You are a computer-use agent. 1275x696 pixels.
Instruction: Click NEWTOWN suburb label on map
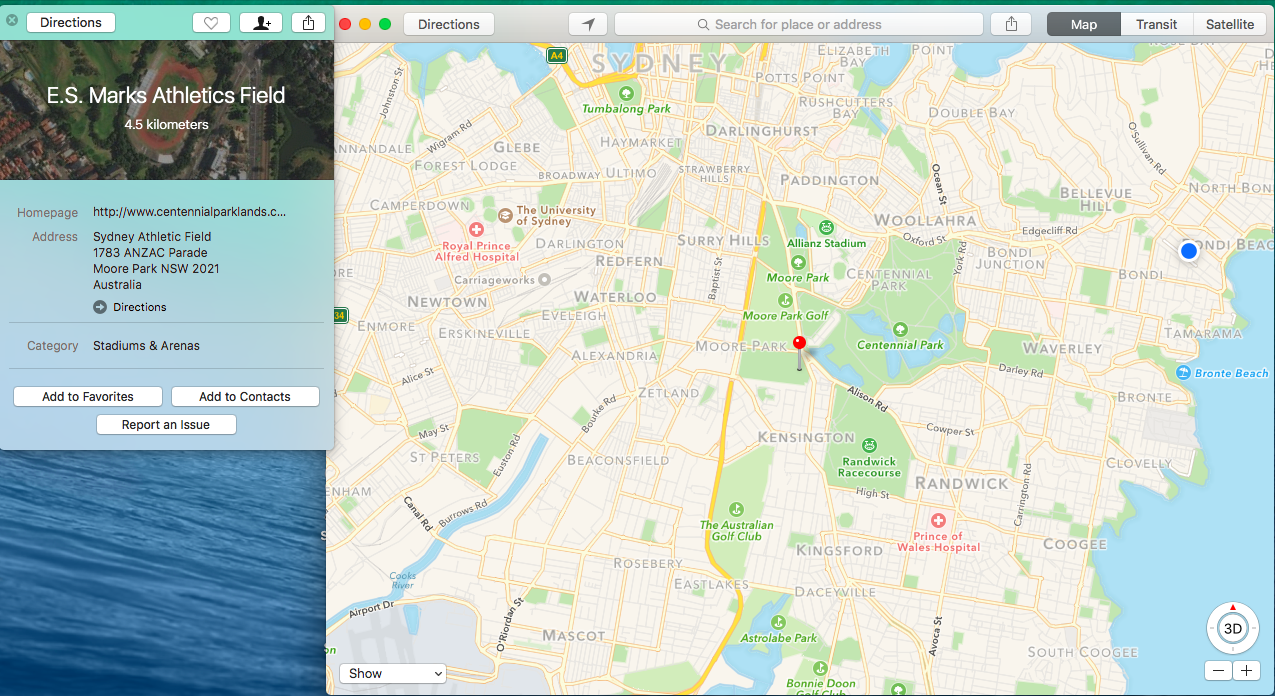pos(447,302)
